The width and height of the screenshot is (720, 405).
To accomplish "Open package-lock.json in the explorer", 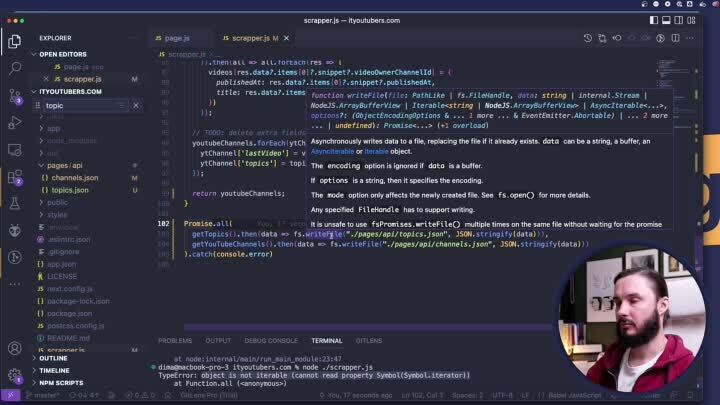I will point(78,301).
